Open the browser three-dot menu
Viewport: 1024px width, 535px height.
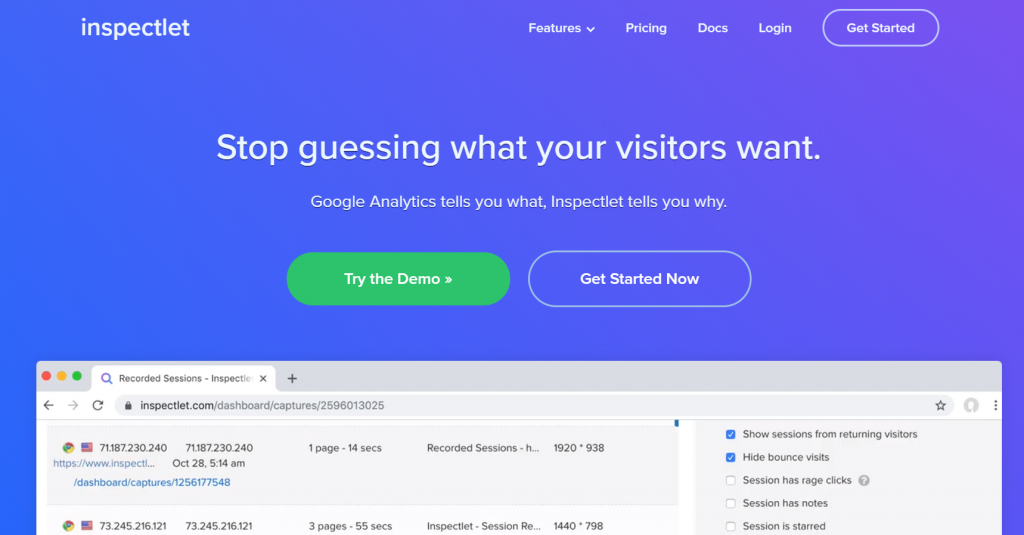point(995,406)
